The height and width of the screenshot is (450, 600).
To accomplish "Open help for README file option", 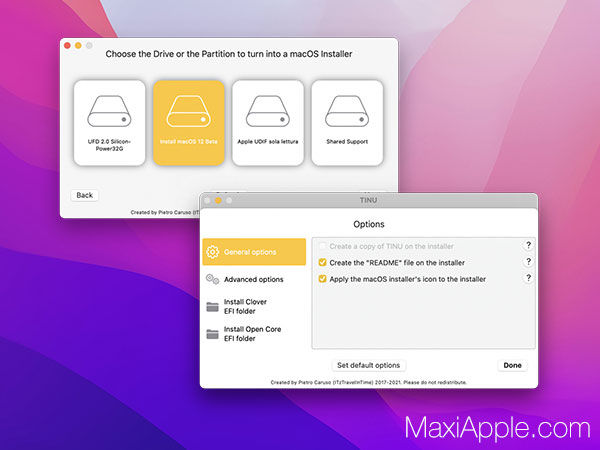I will coord(528,262).
